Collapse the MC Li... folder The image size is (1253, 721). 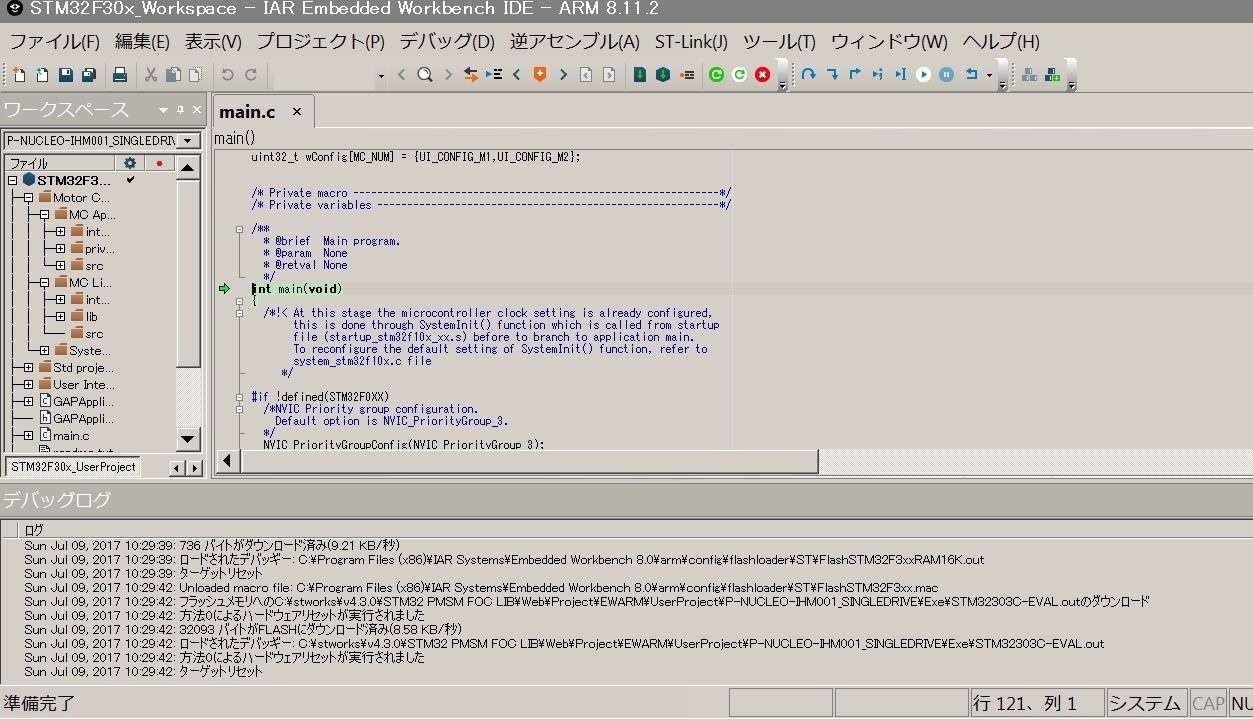coord(45,282)
